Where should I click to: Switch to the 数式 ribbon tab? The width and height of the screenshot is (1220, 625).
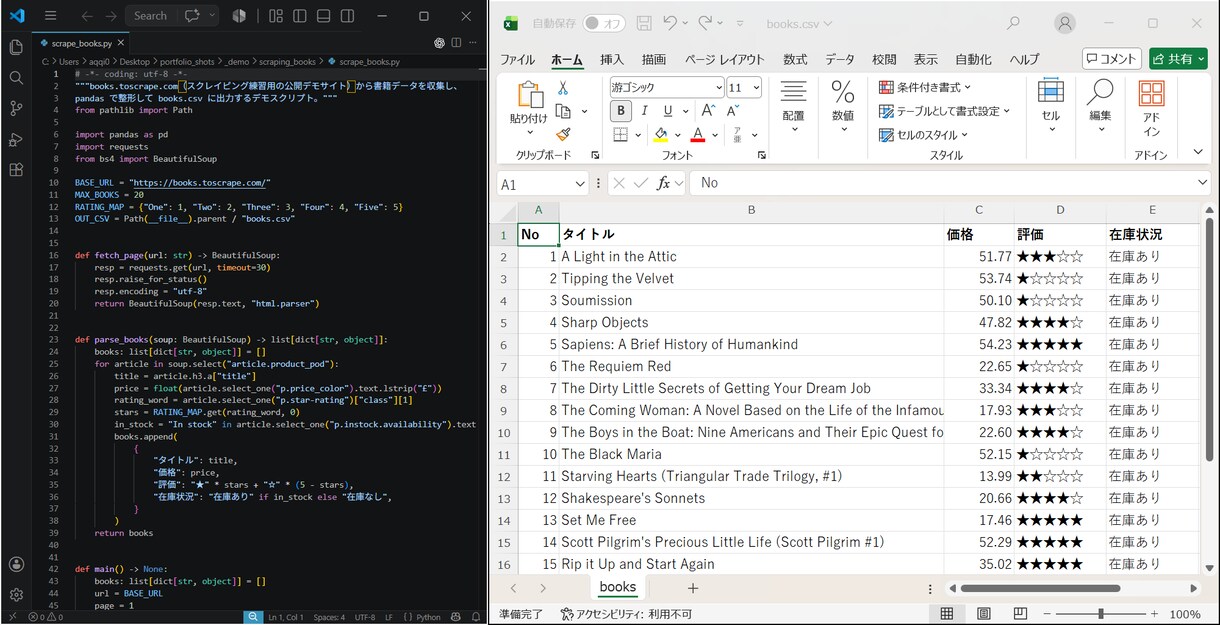[795, 59]
